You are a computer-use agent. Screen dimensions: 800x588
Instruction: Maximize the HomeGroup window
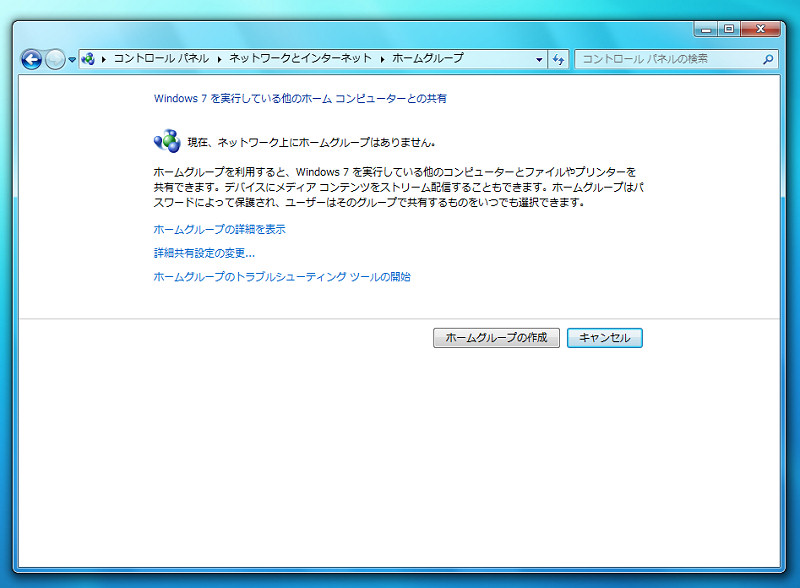click(x=729, y=29)
